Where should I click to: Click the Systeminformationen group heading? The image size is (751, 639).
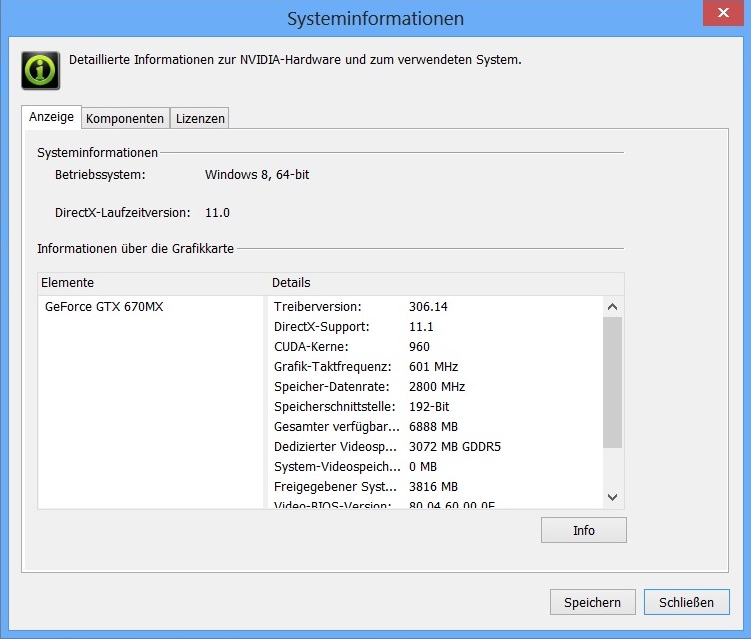click(x=97, y=153)
